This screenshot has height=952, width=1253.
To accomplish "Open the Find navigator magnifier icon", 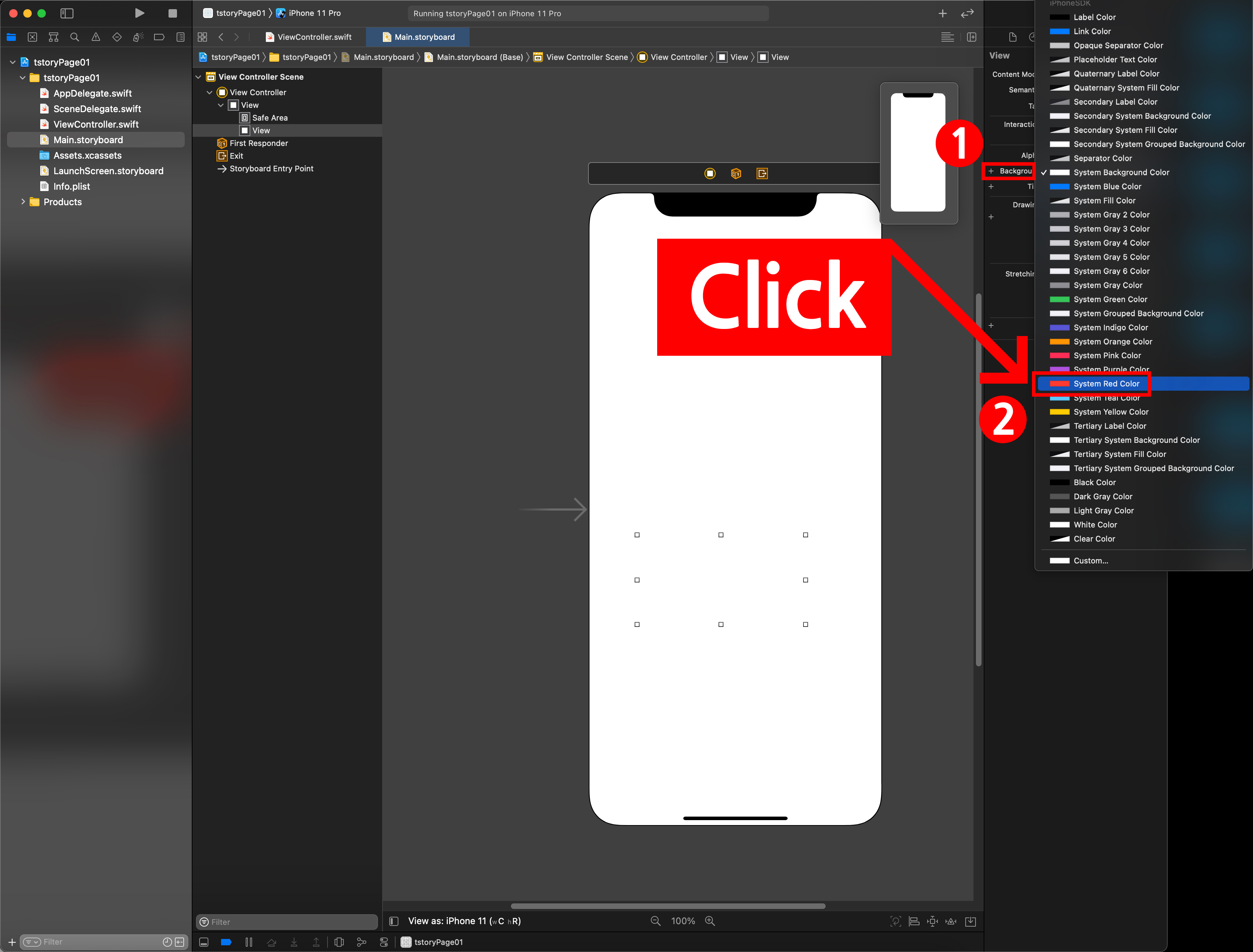I will (x=74, y=37).
